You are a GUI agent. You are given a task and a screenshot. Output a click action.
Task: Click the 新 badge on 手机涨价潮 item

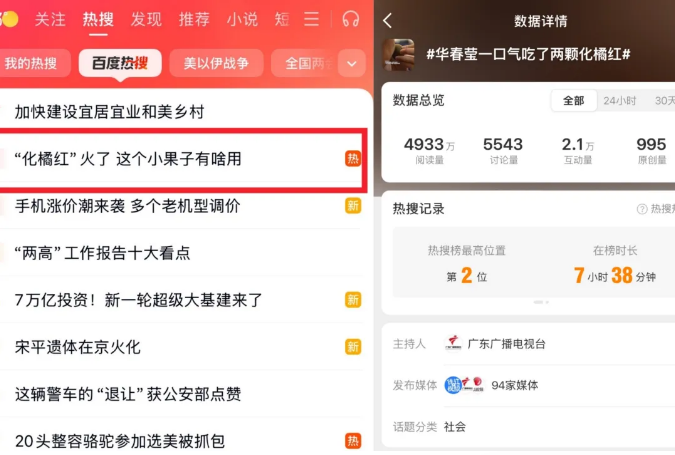click(x=353, y=206)
